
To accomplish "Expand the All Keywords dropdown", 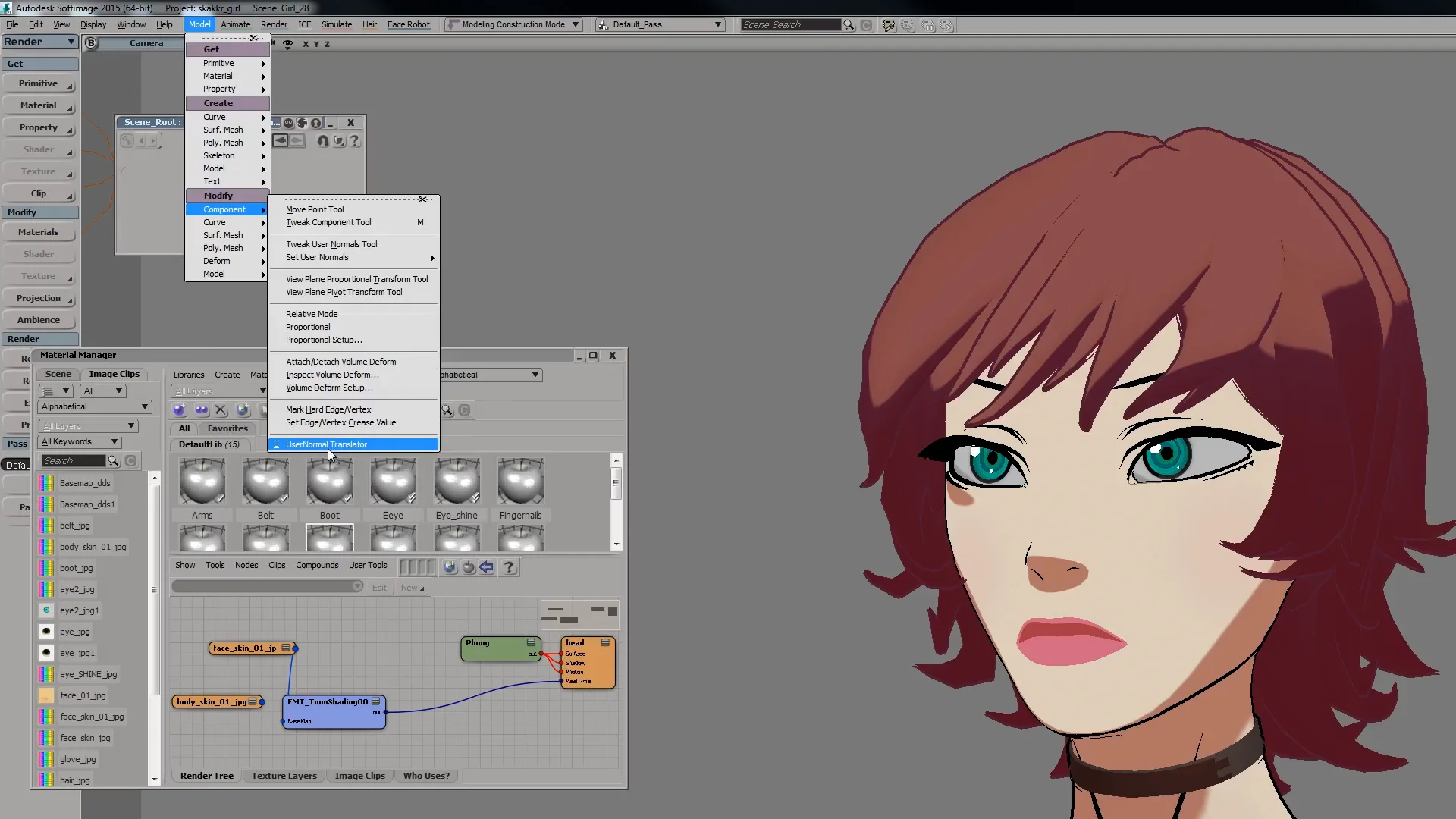I will click(80, 442).
